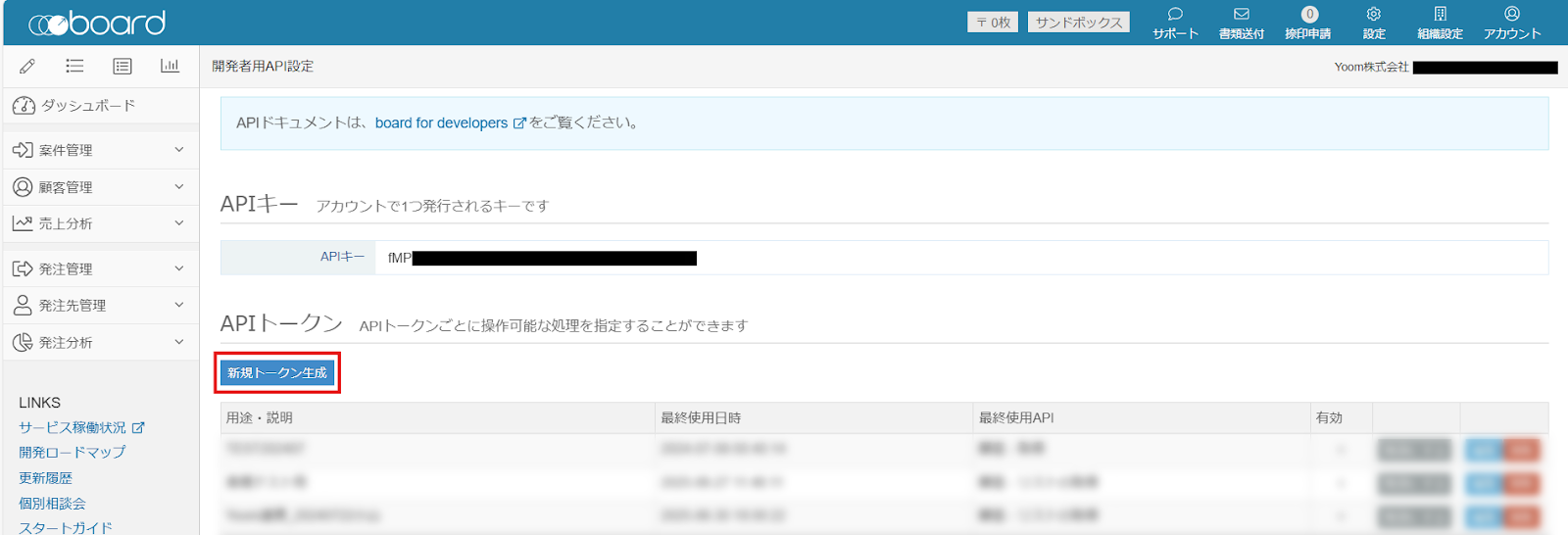Expand the 案件管理 menu chevron
The width and height of the screenshot is (1568, 535).
coord(179,150)
